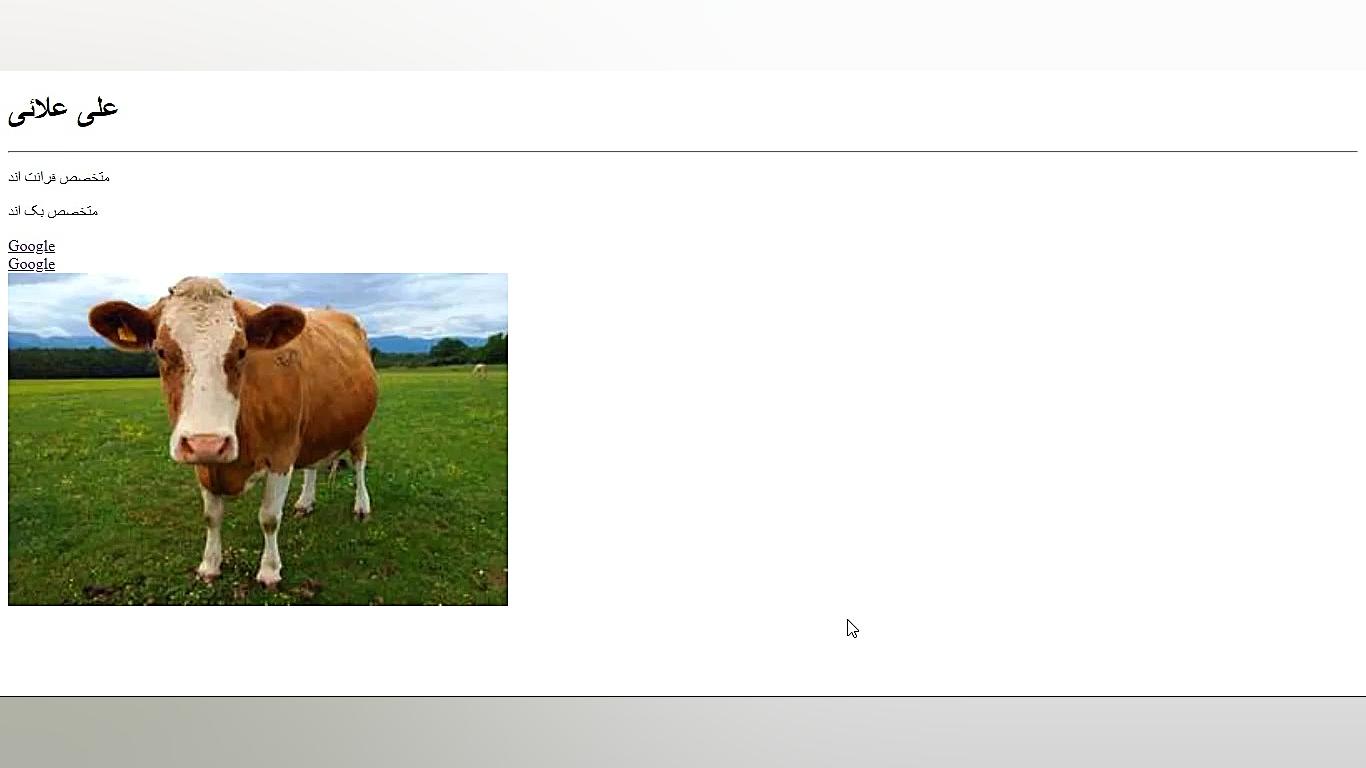Click the small distant animal in field
The height and width of the screenshot is (768, 1366).
pos(480,370)
